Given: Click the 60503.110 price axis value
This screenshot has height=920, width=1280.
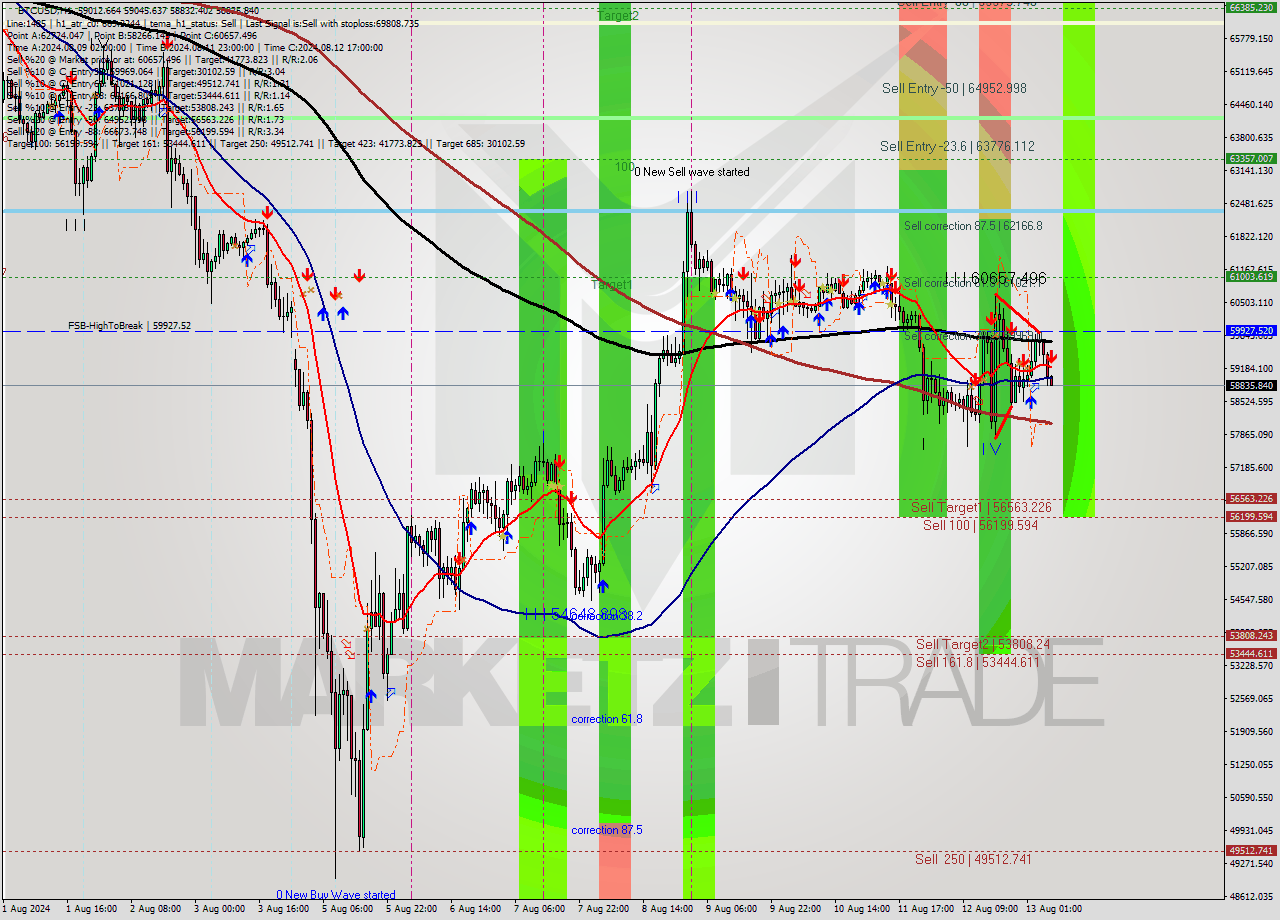Looking at the screenshot, I should [1250, 302].
